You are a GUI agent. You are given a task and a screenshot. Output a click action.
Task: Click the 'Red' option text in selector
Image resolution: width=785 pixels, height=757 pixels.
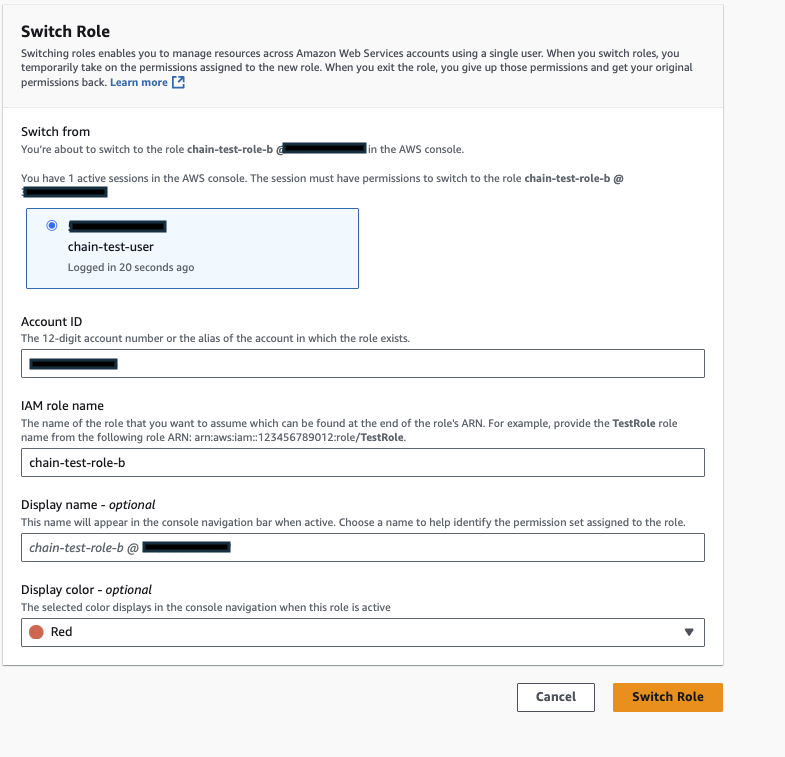[x=62, y=632]
